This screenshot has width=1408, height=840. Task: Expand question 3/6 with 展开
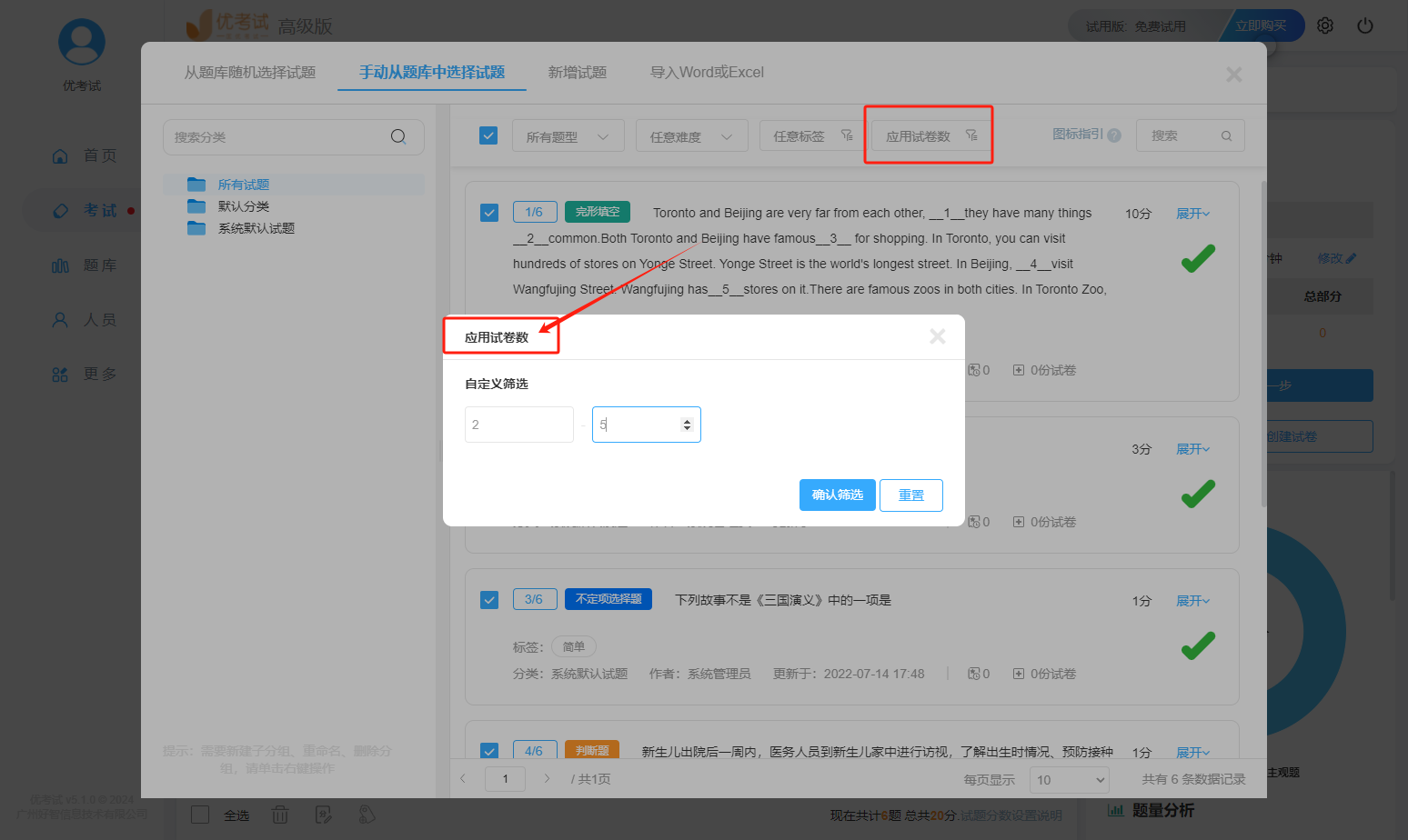coord(1192,601)
